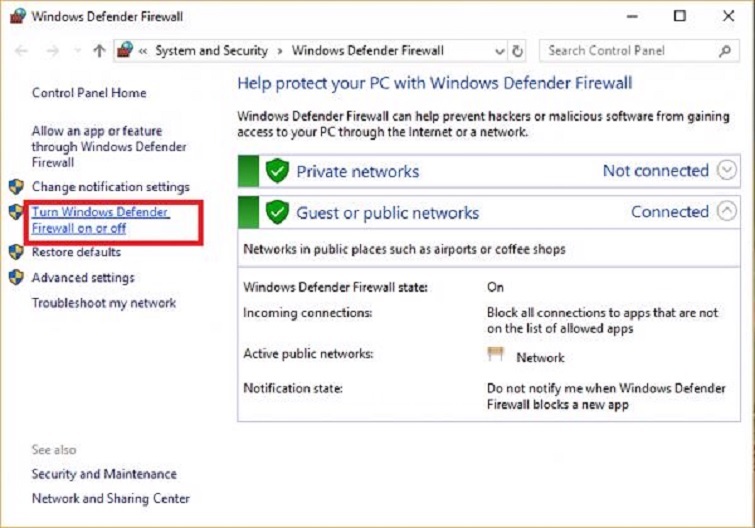Click the Up directory arrow
Viewport: 755px width, 528px height.
(99, 51)
